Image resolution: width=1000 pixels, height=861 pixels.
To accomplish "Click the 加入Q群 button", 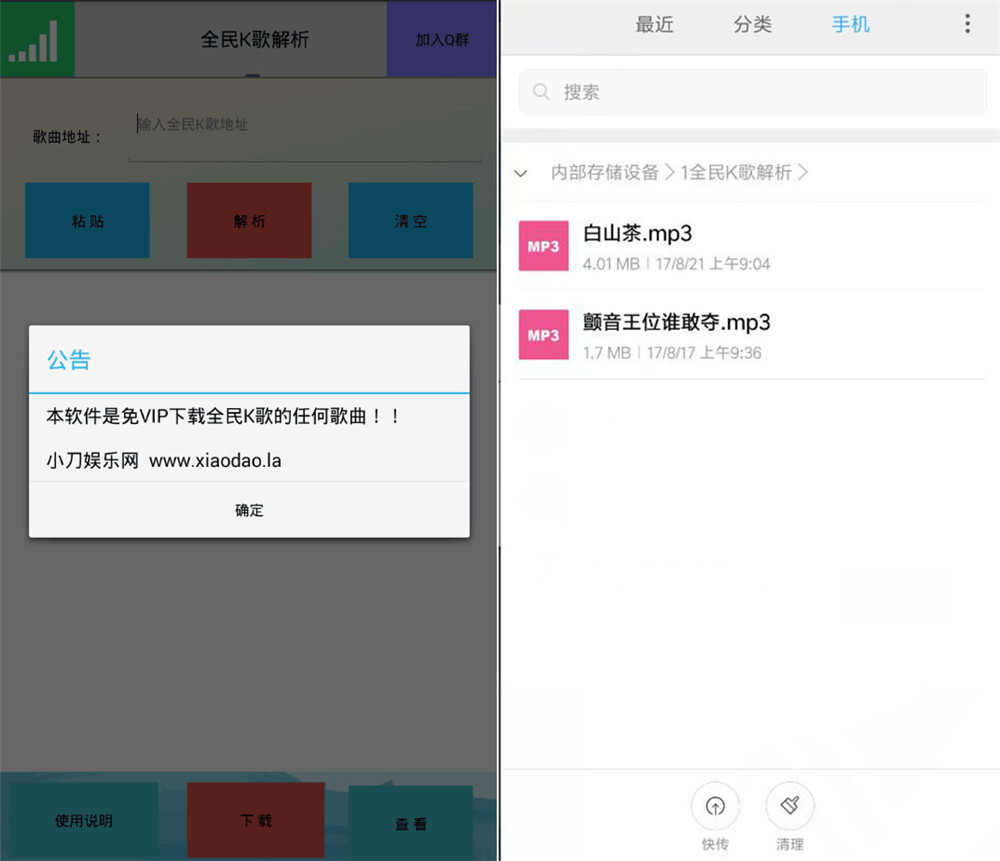I will [x=441, y=40].
